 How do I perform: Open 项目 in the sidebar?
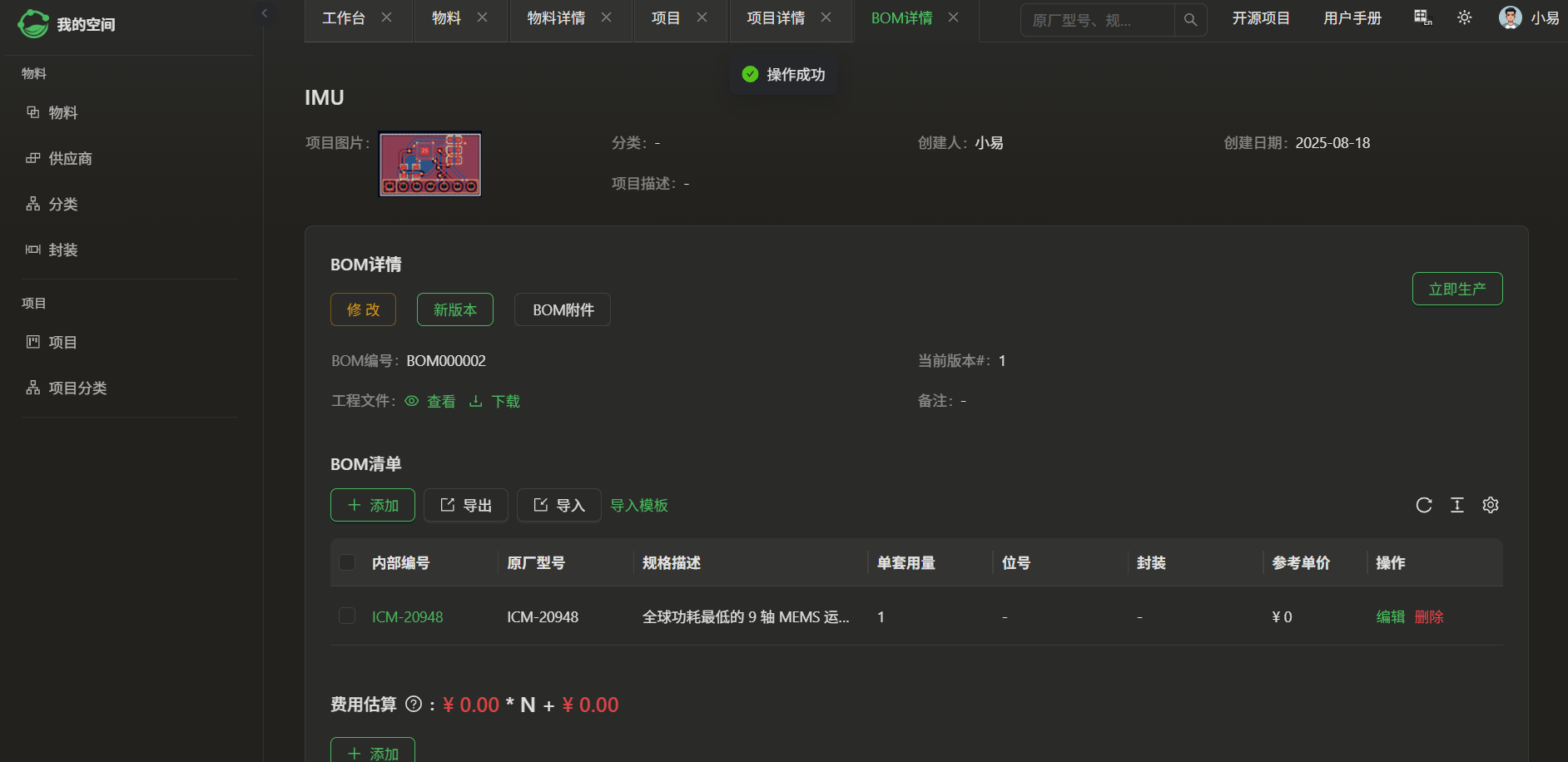click(x=63, y=342)
